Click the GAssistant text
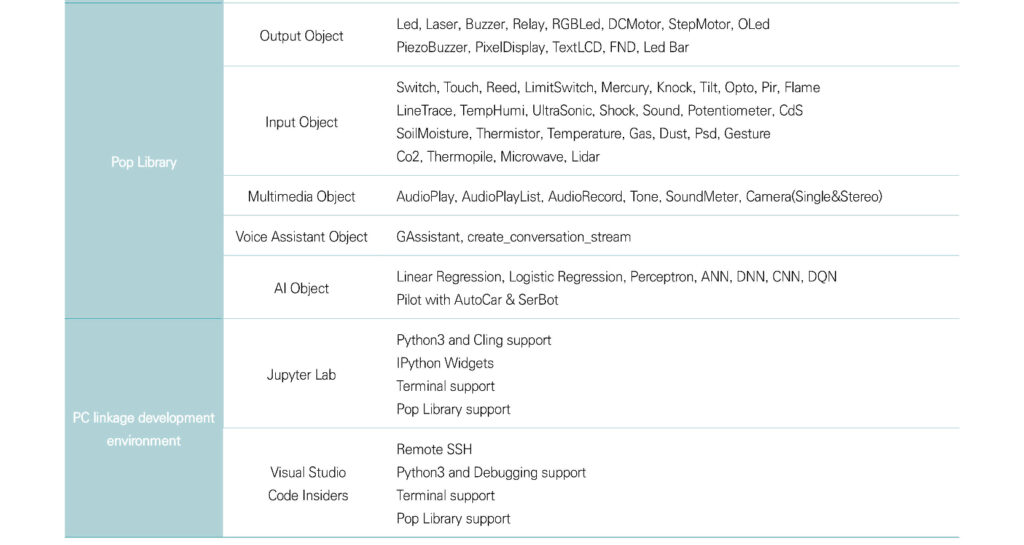 pos(428,237)
